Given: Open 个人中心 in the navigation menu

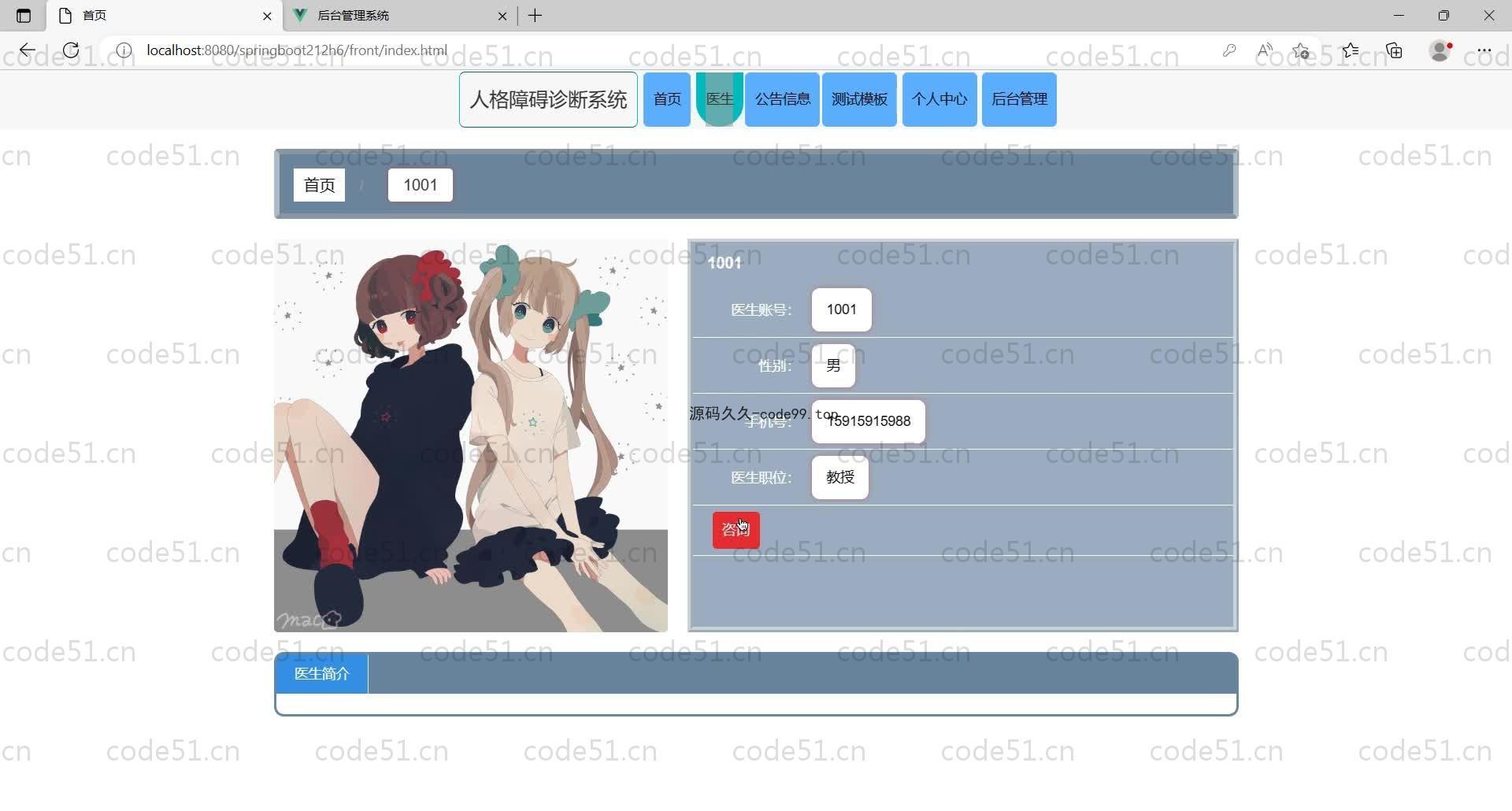Looking at the screenshot, I should click(x=939, y=99).
